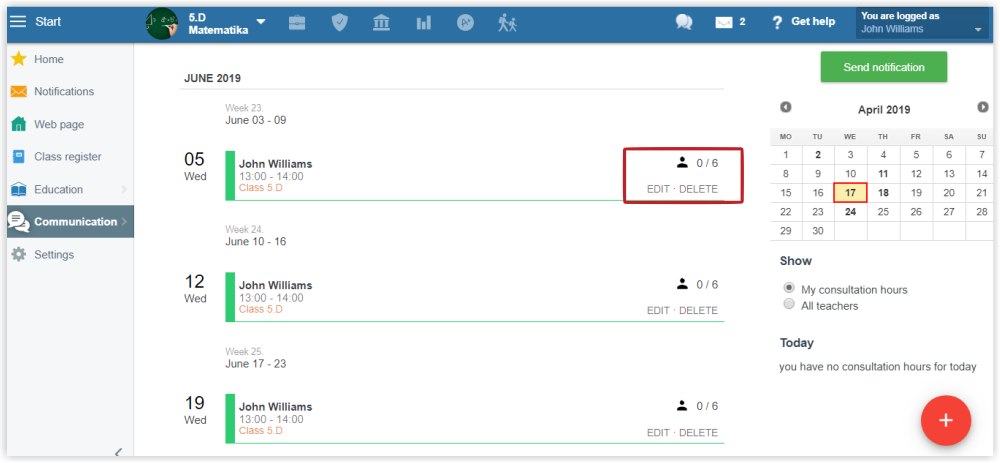Click Class 5.D on June 12 entry
The width and height of the screenshot is (1000, 463).
coord(261,309)
